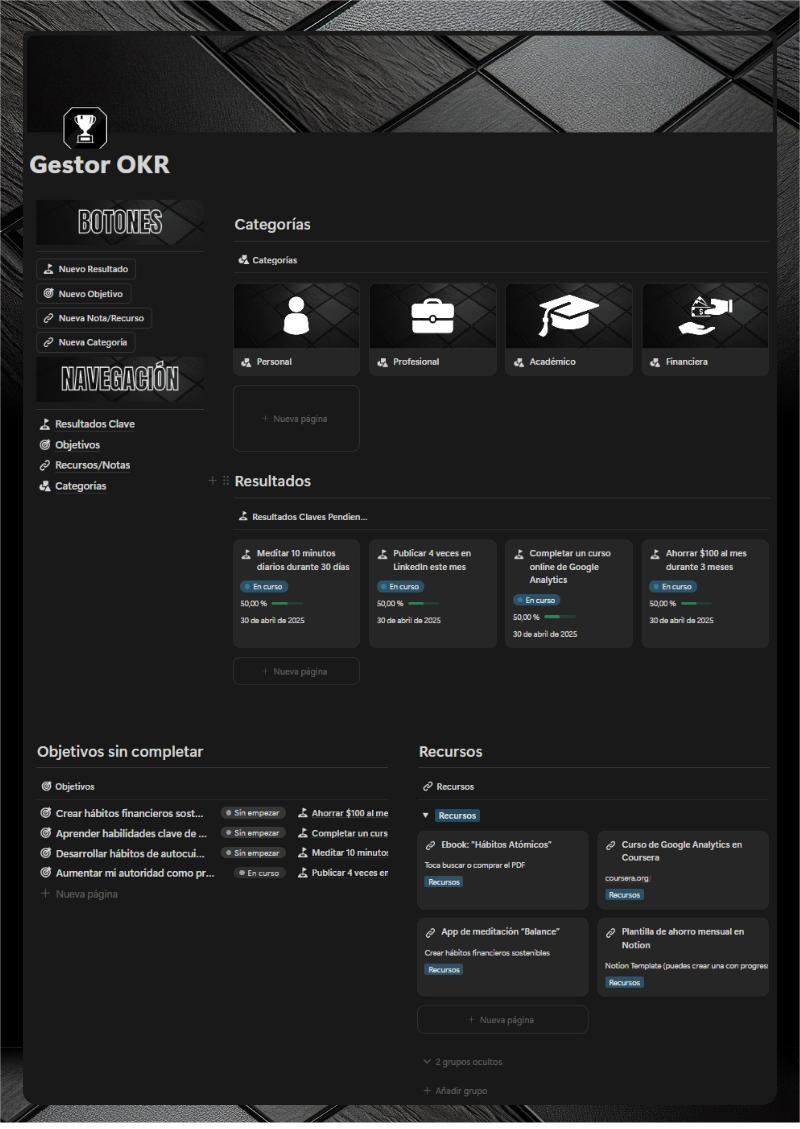
Task: Select the Recursos view tab
Action: pyautogui.click(x=448, y=787)
